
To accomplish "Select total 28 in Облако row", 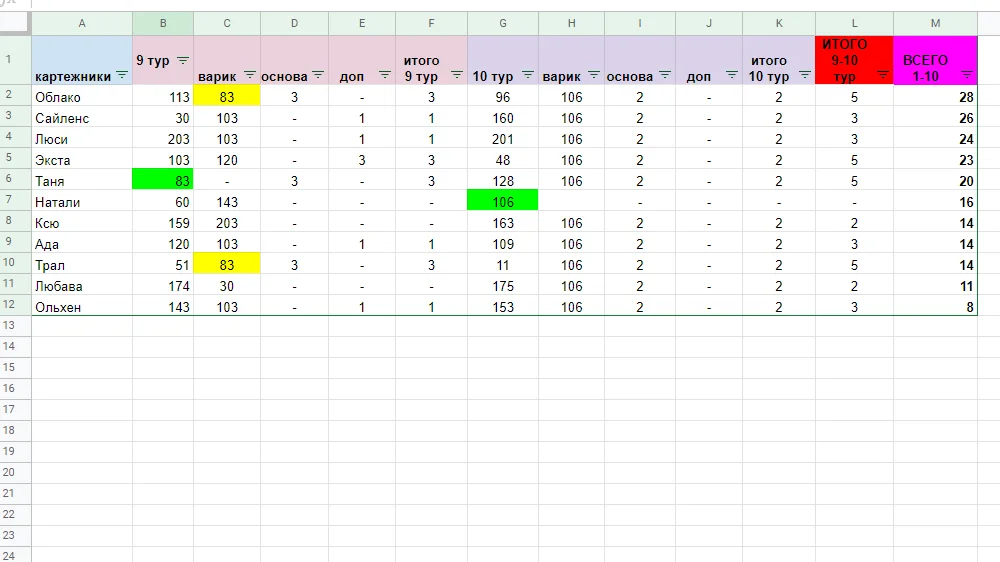I will 935,97.
